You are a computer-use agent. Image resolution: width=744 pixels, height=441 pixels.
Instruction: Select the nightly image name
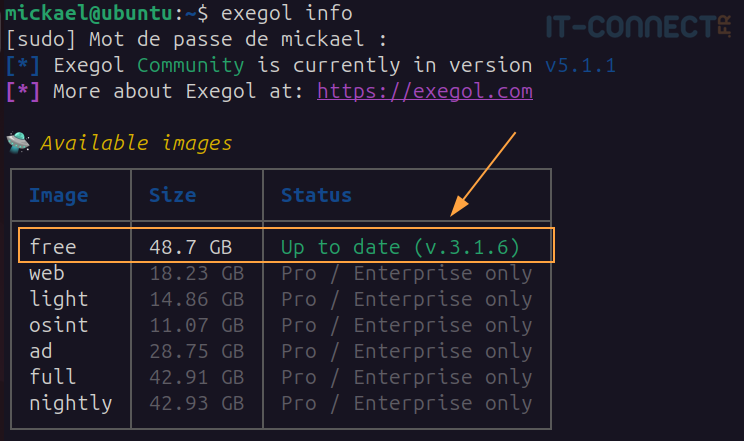tap(70, 403)
